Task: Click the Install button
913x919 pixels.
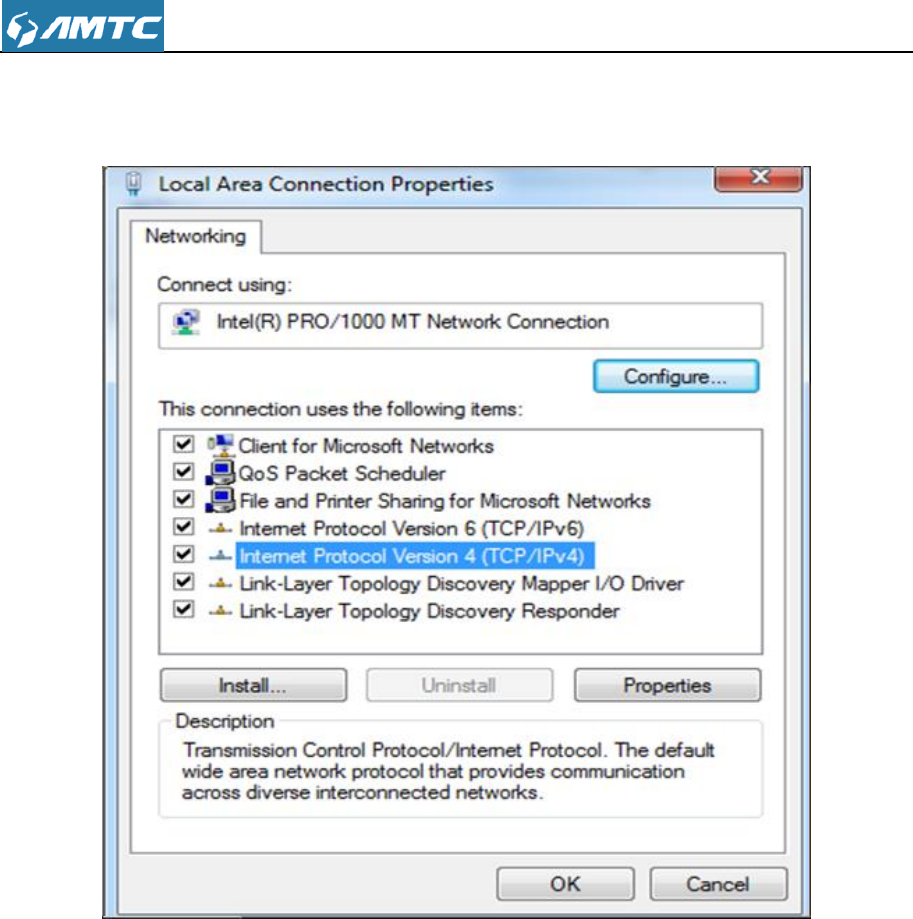Action: pyautogui.click(x=253, y=685)
